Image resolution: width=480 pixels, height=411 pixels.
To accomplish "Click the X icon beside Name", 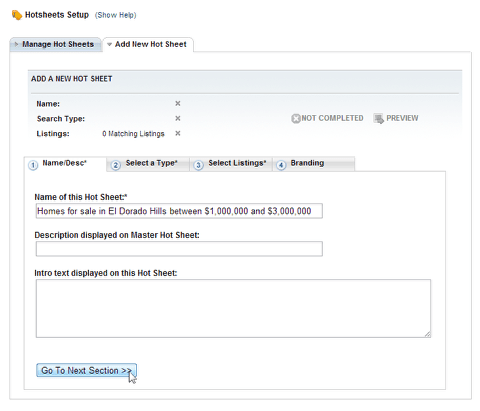I will (178, 104).
